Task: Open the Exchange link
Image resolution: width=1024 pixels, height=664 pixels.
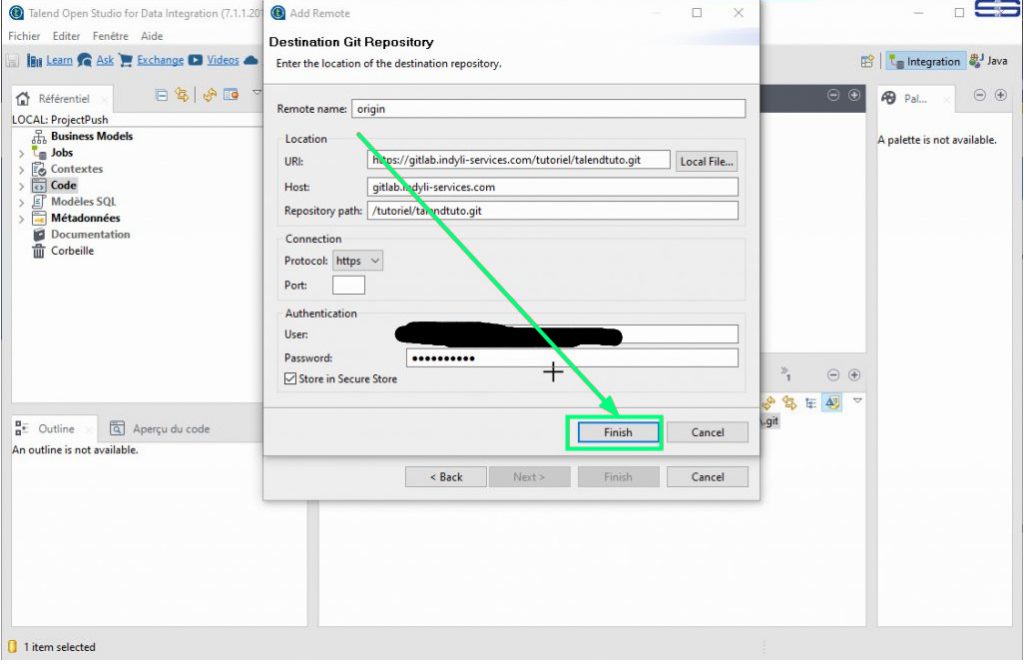Action: pyautogui.click(x=160, y=60)
